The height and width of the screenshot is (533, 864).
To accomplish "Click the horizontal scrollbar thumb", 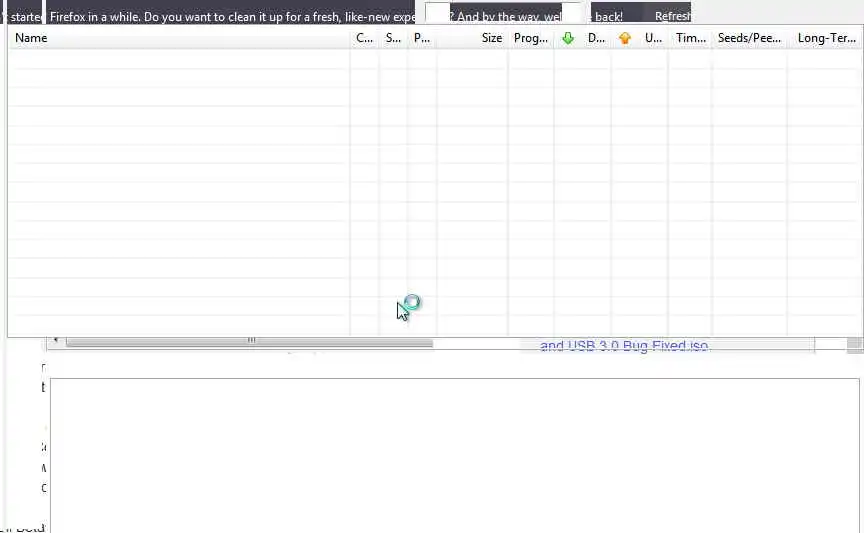I will (250, 342).
